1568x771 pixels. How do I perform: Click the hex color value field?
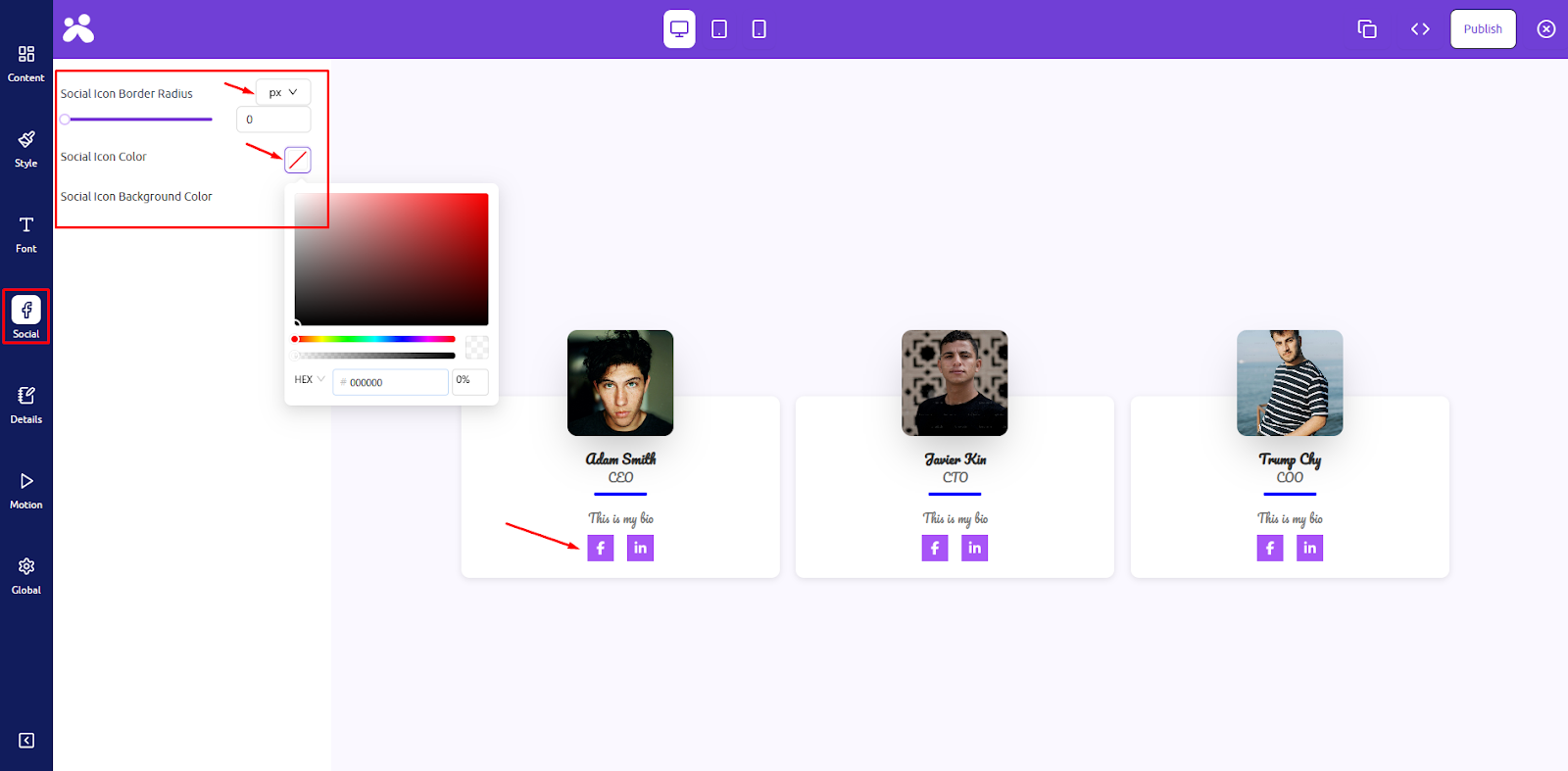point(390,382)
